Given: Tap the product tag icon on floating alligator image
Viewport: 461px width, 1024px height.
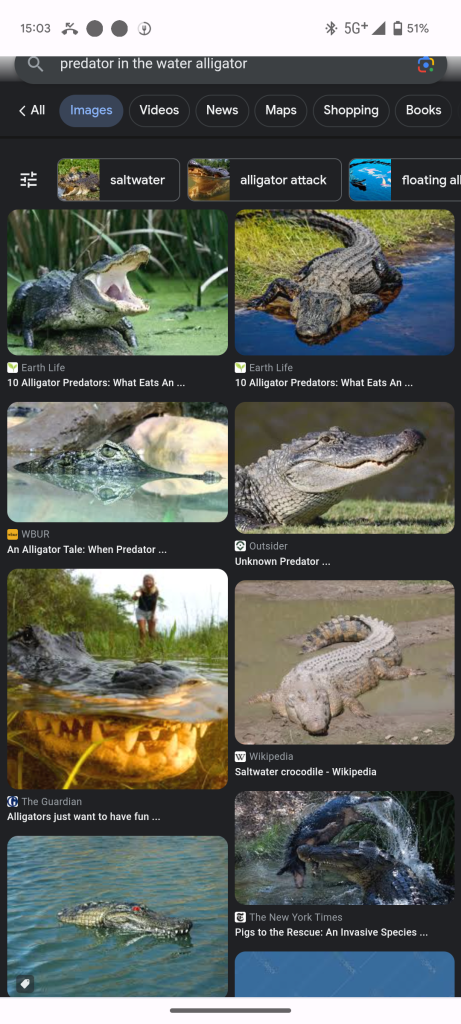Looking at the screenshot, I should 25,984.
